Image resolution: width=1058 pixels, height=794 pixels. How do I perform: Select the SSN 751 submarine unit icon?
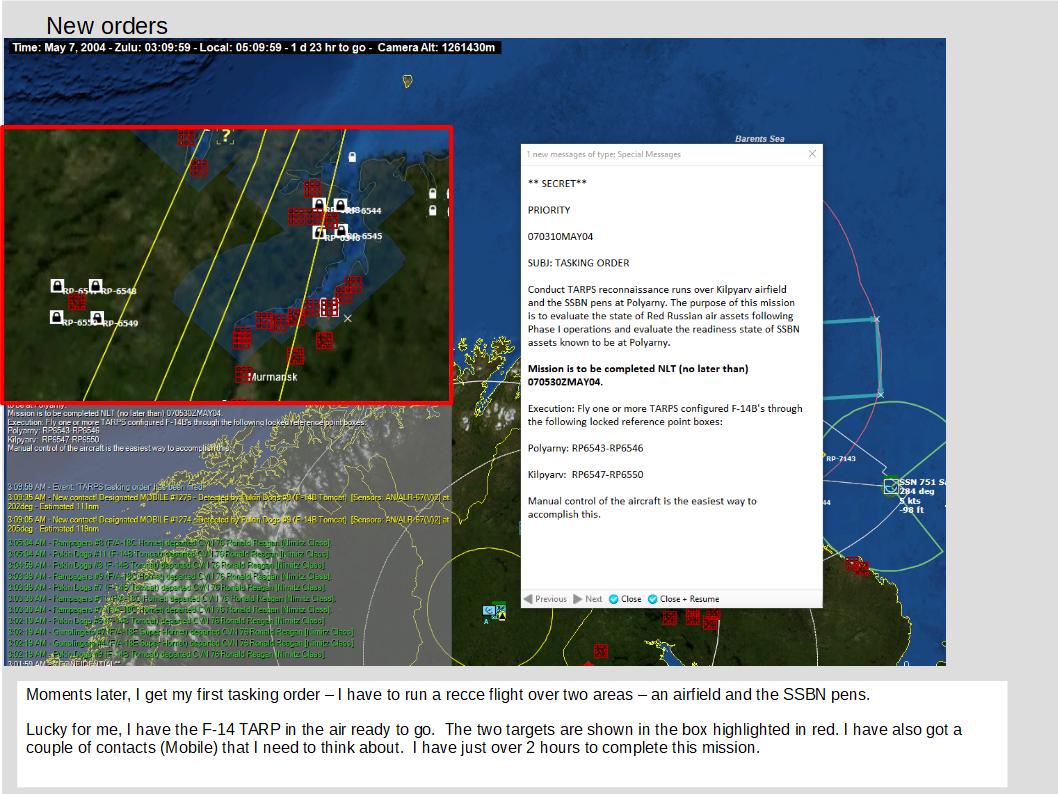(891, 486)
